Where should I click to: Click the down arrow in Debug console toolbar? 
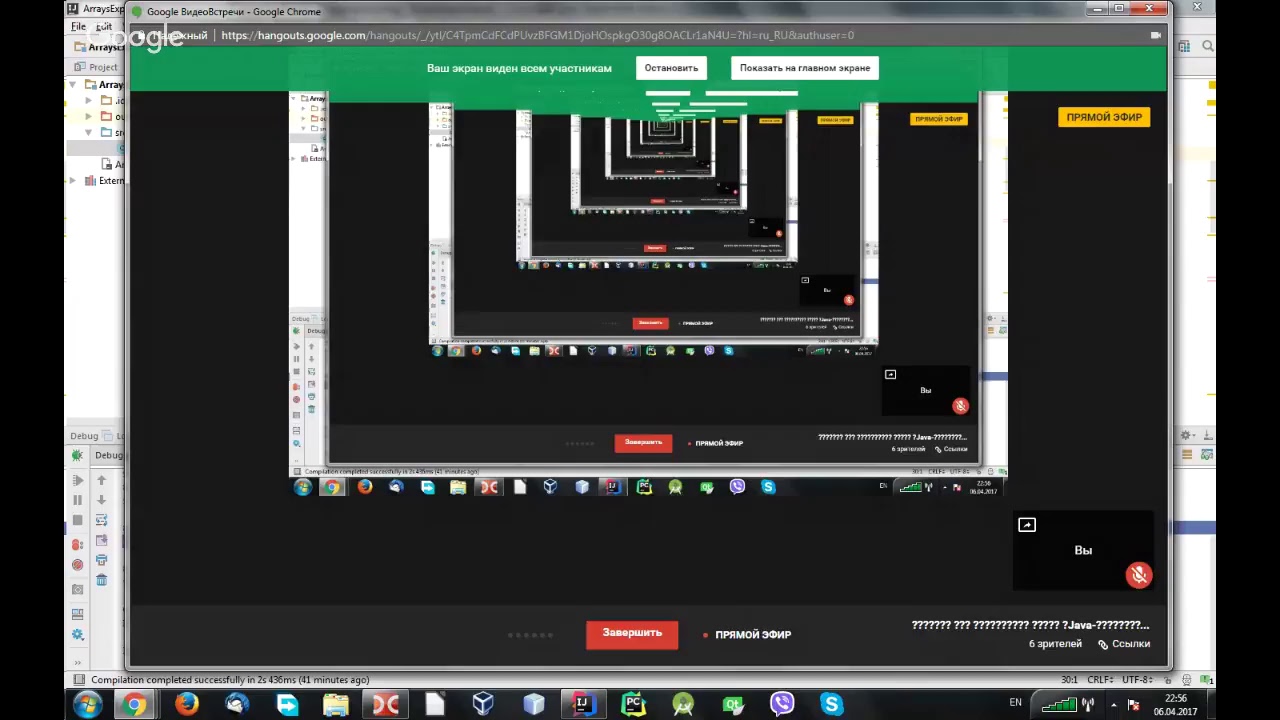[x=101, y=500]
